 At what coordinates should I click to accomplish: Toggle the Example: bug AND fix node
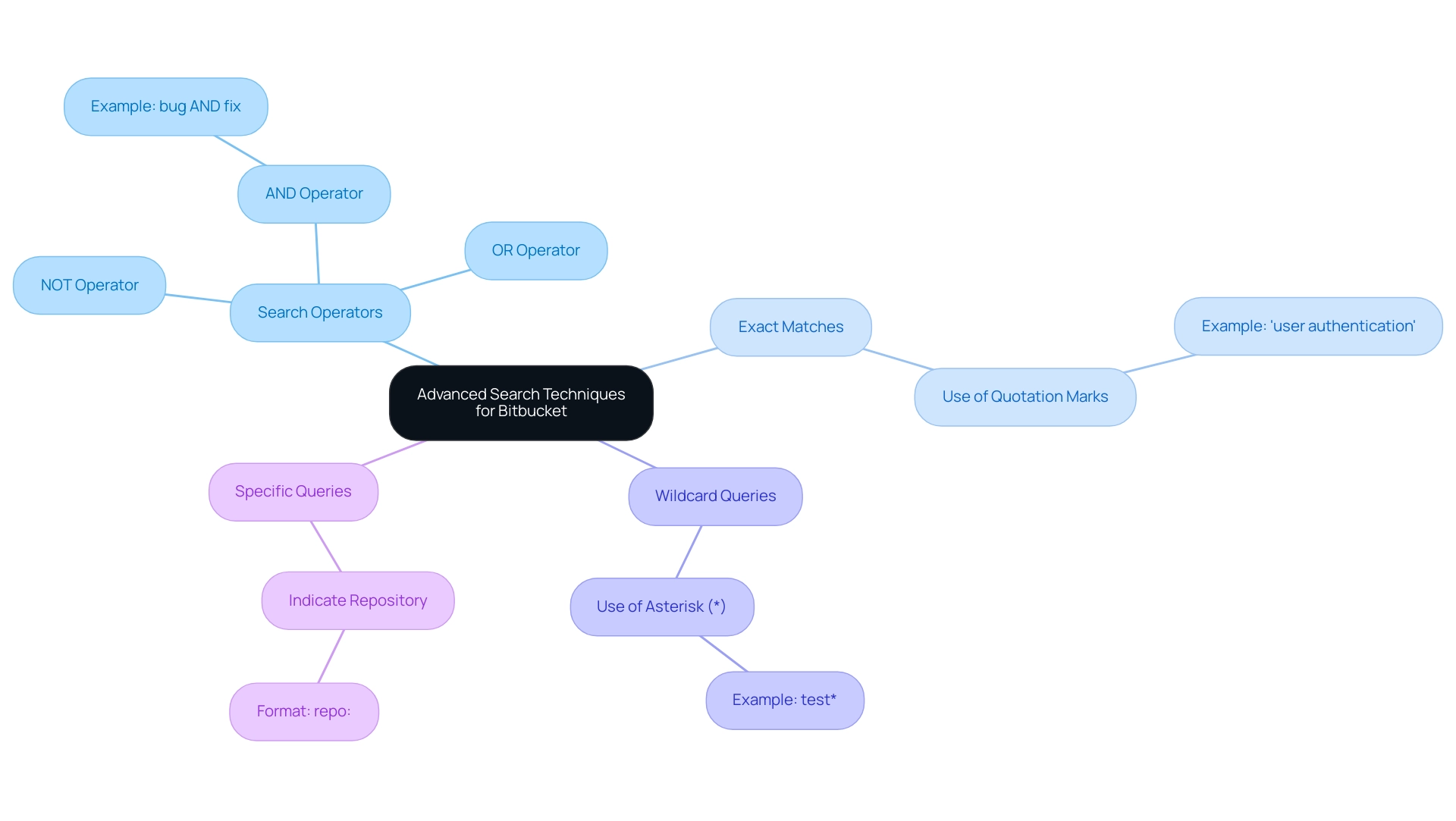pos(167,105)
